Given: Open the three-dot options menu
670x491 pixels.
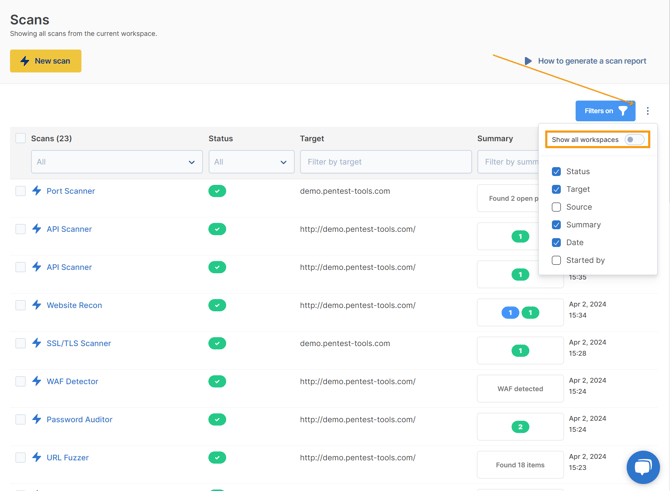Looking at the screenshot, I should click(648, 111).
